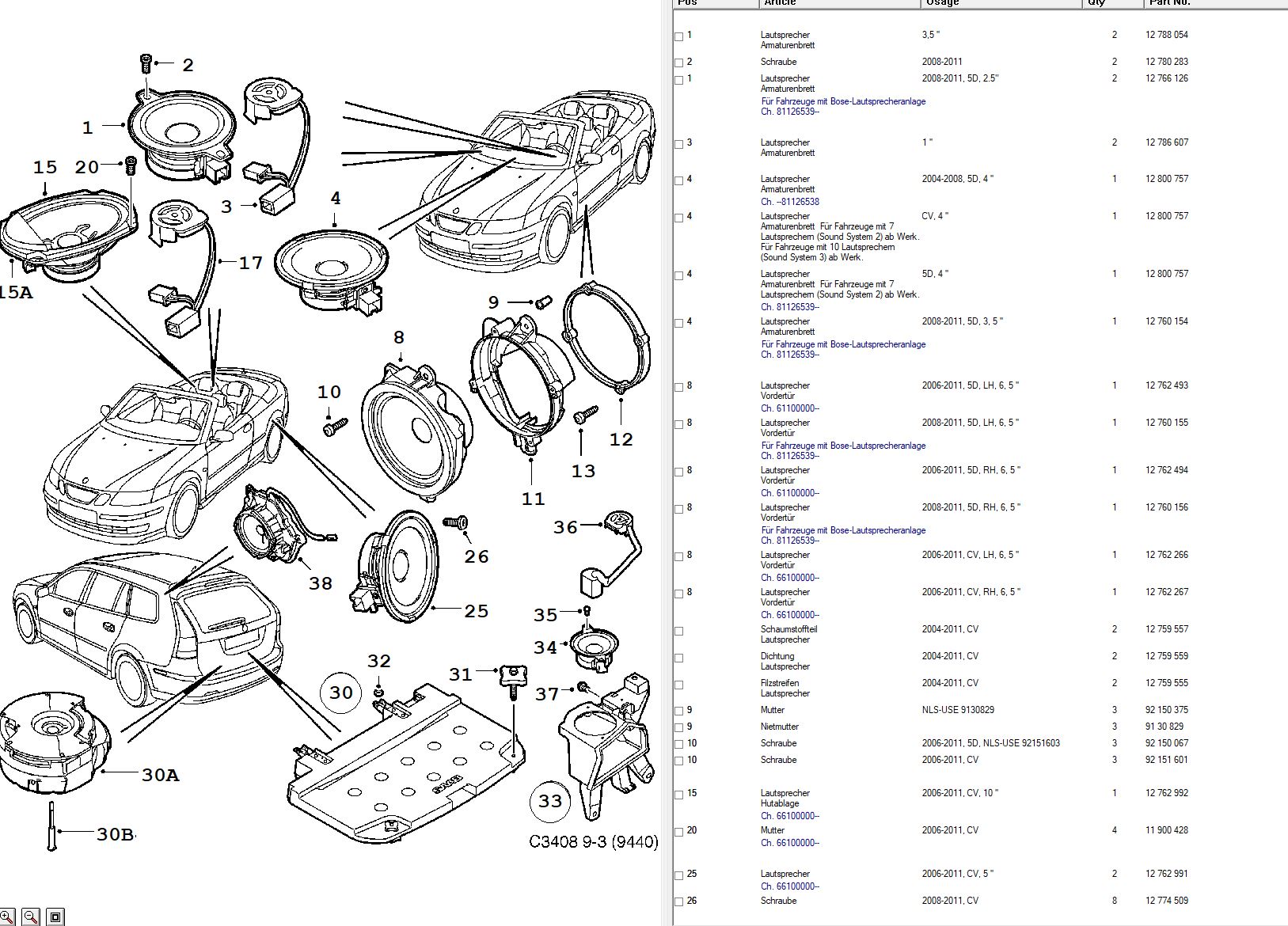This screenshot has height=926, width=1288.
Task: Click position label 12 ring gasket
Action: (x=621, y=439)
